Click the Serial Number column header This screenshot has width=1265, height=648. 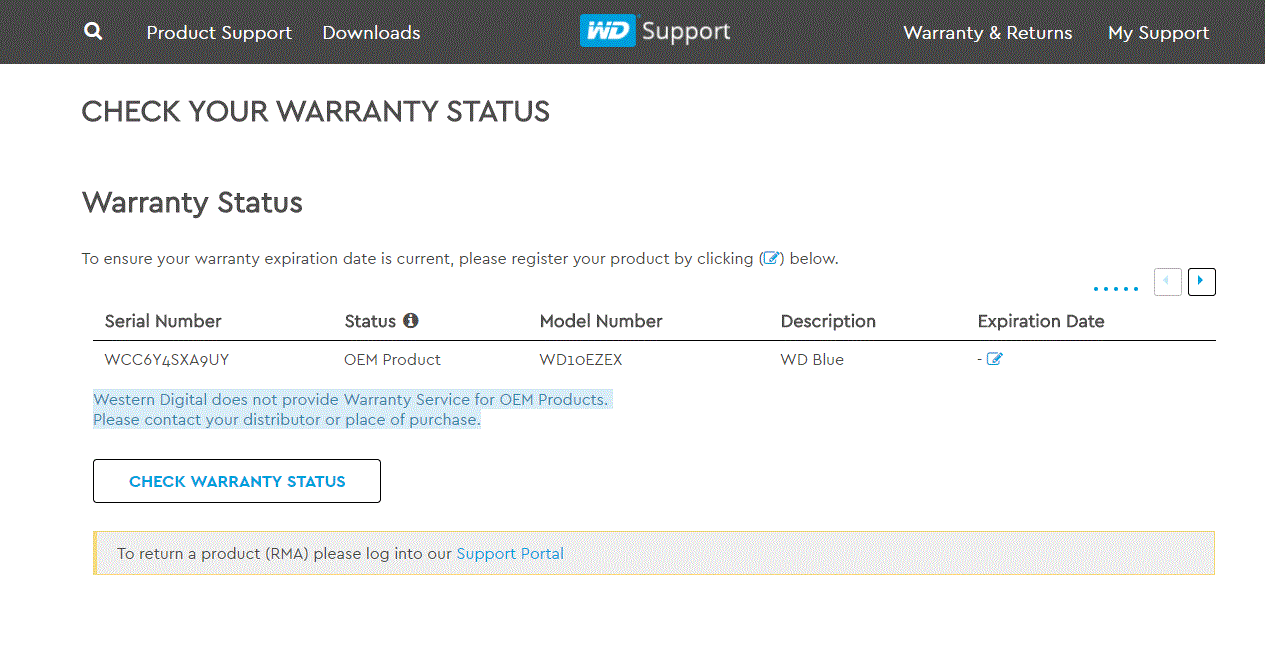pos(163,321)
